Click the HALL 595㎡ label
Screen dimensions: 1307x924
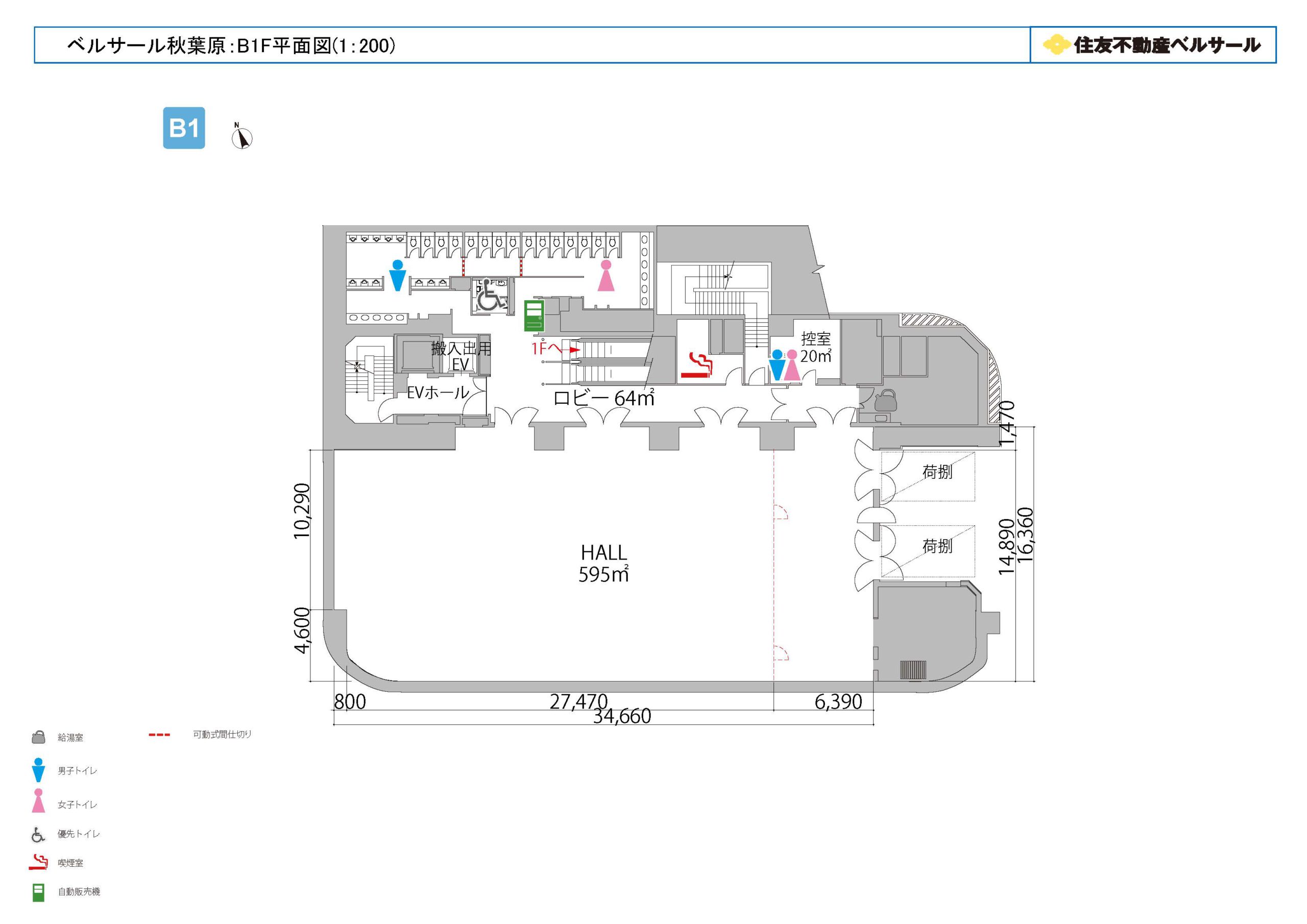point(603,563)
